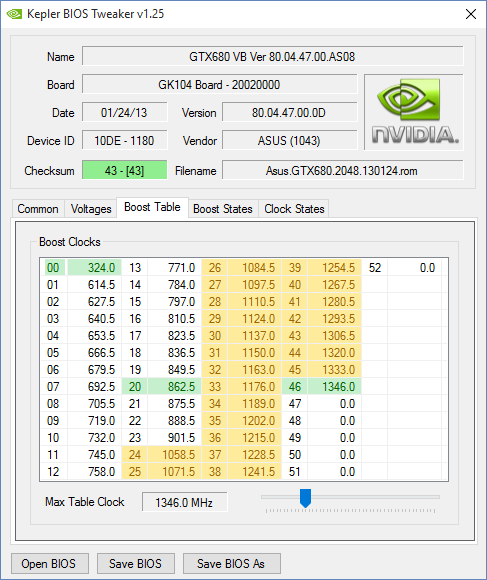Click the Vendor field ASUS (1043)
This screenshot has height=580, width=487.
click(289, 141)
